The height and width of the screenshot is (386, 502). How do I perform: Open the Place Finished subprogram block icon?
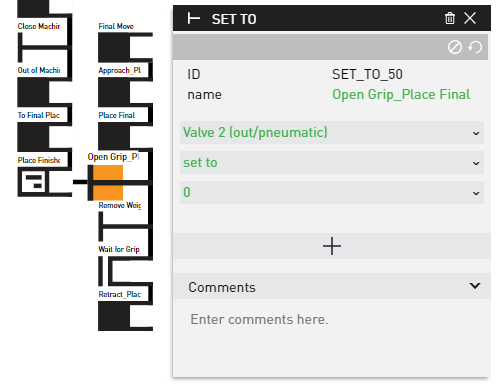pyautogui.click(x=33, y=182)
